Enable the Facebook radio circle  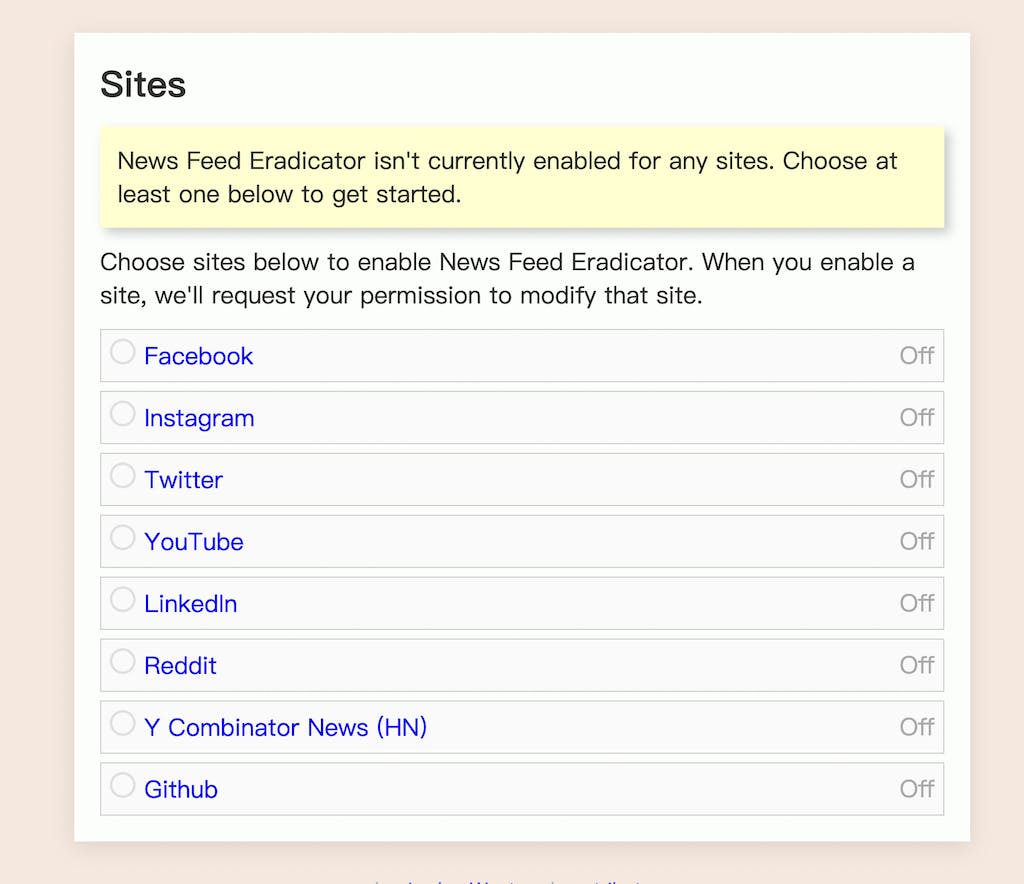pos(122,352)
